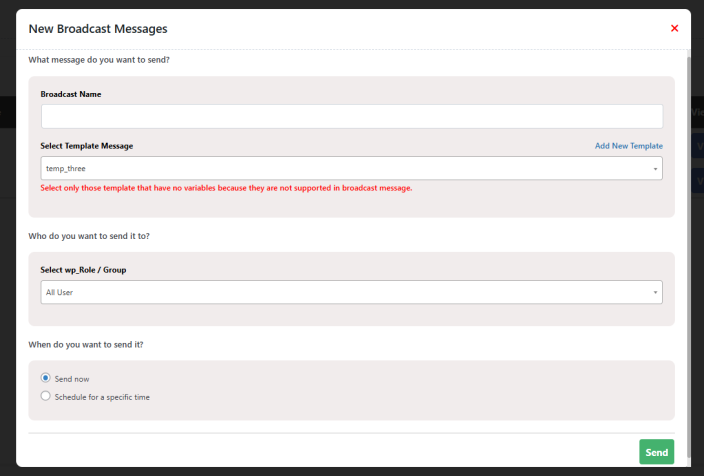This screenshot has width=704, height=476.
Task: Click the 'Schedule for a specific time' label
Action: pos(102,397)
